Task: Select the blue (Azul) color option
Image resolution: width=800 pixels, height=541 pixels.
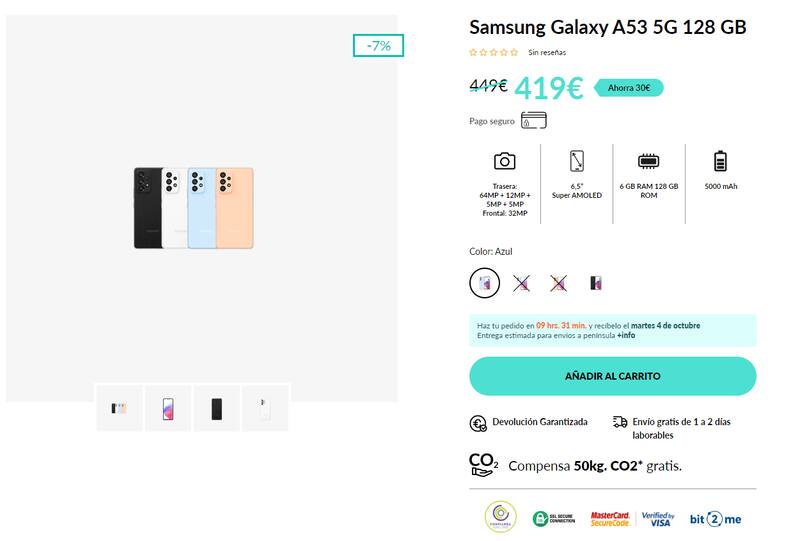Action: (x=485, y=283)
